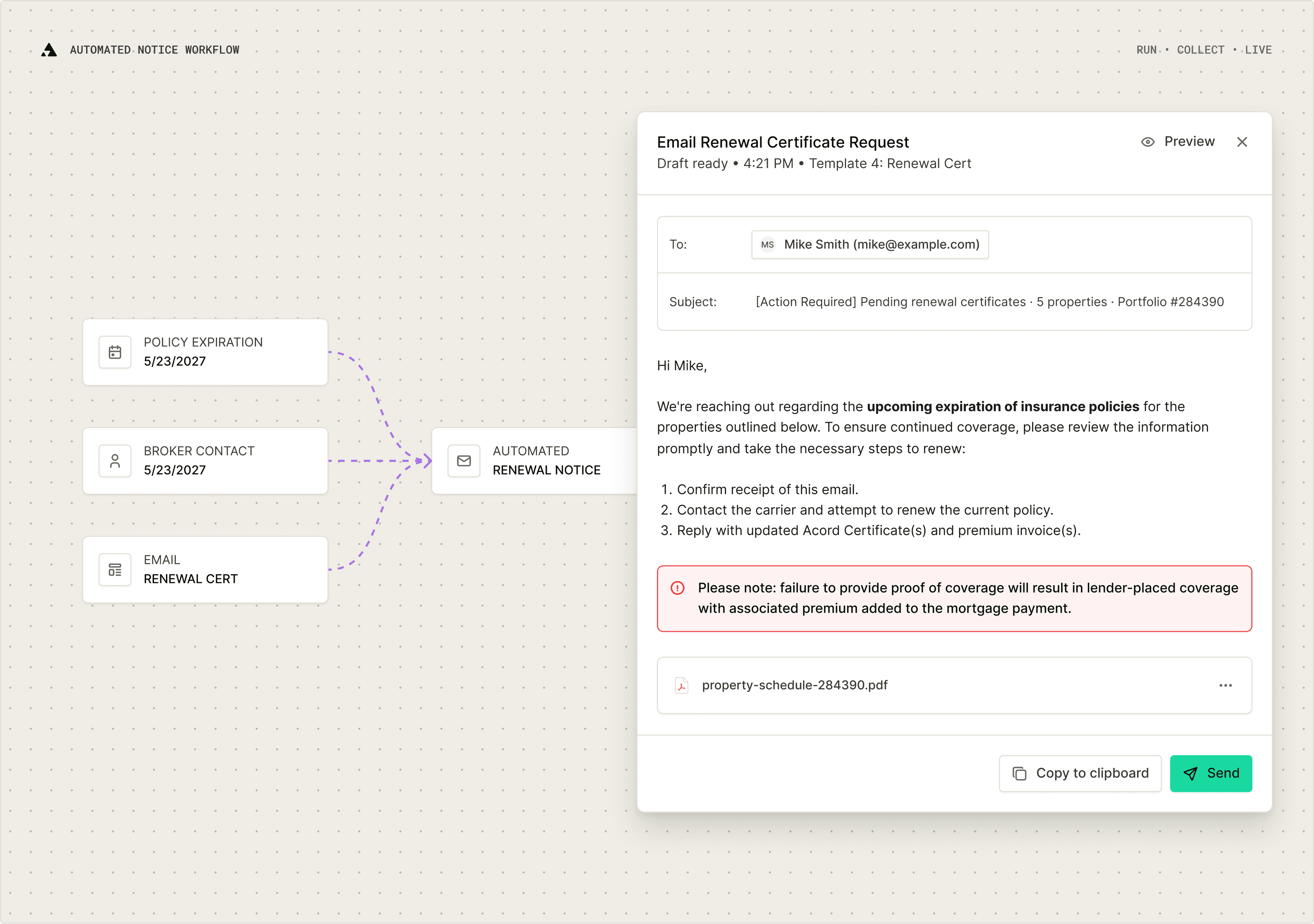Copy the email draft to clipboard
Image resolution: width=1314 pixels, height=924 pixels.
1080,773
